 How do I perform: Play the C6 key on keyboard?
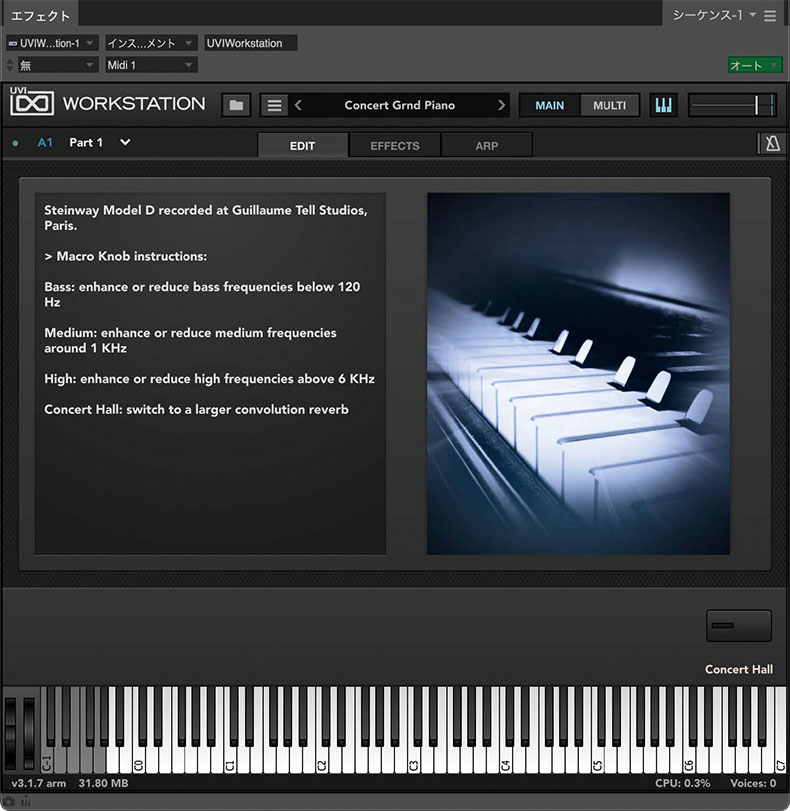(688, 760)
